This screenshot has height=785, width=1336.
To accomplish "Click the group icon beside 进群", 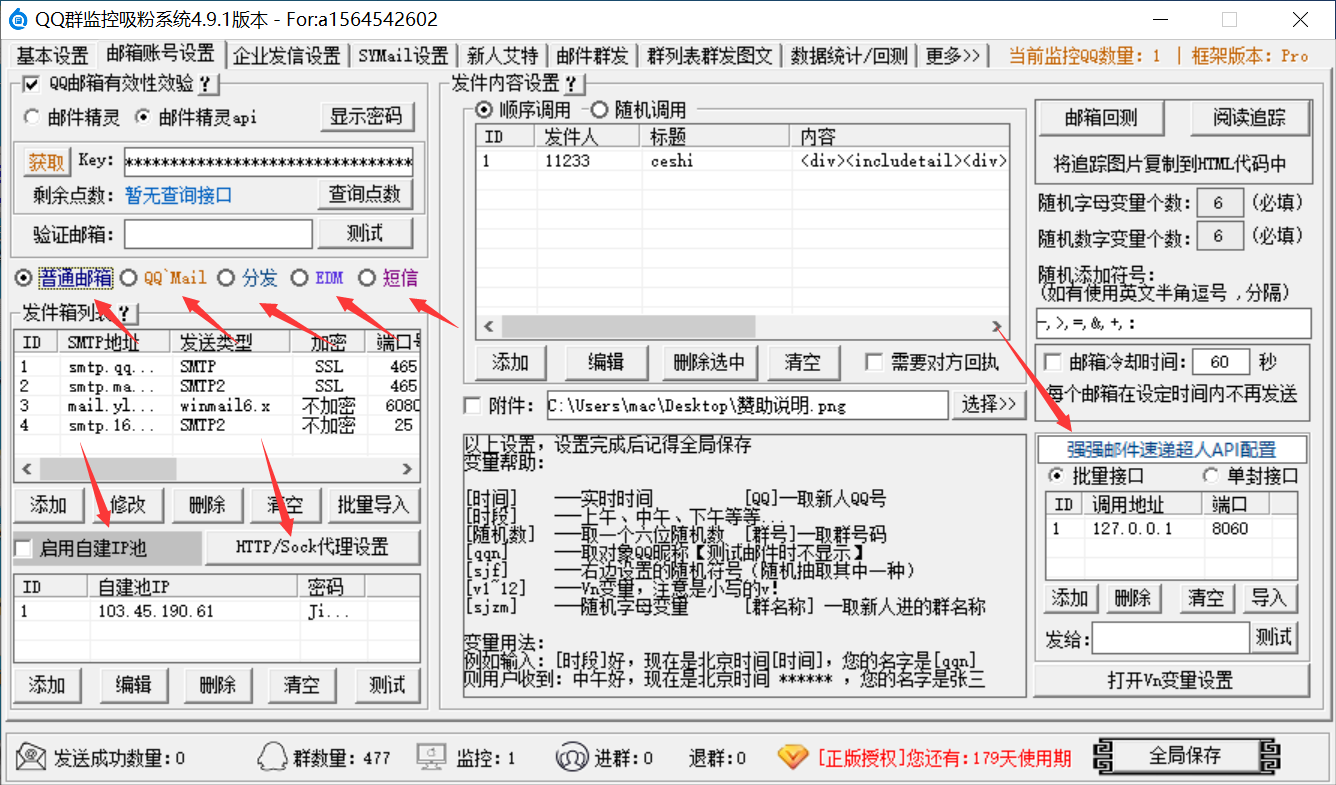I will (x=571, y=757).
